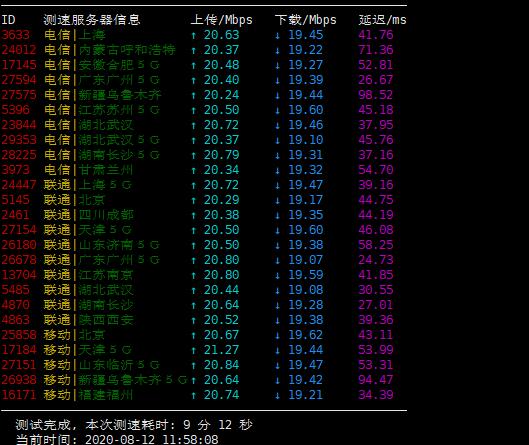
Task: Click upload speed value "20.84"
Action: pos(221,365)
